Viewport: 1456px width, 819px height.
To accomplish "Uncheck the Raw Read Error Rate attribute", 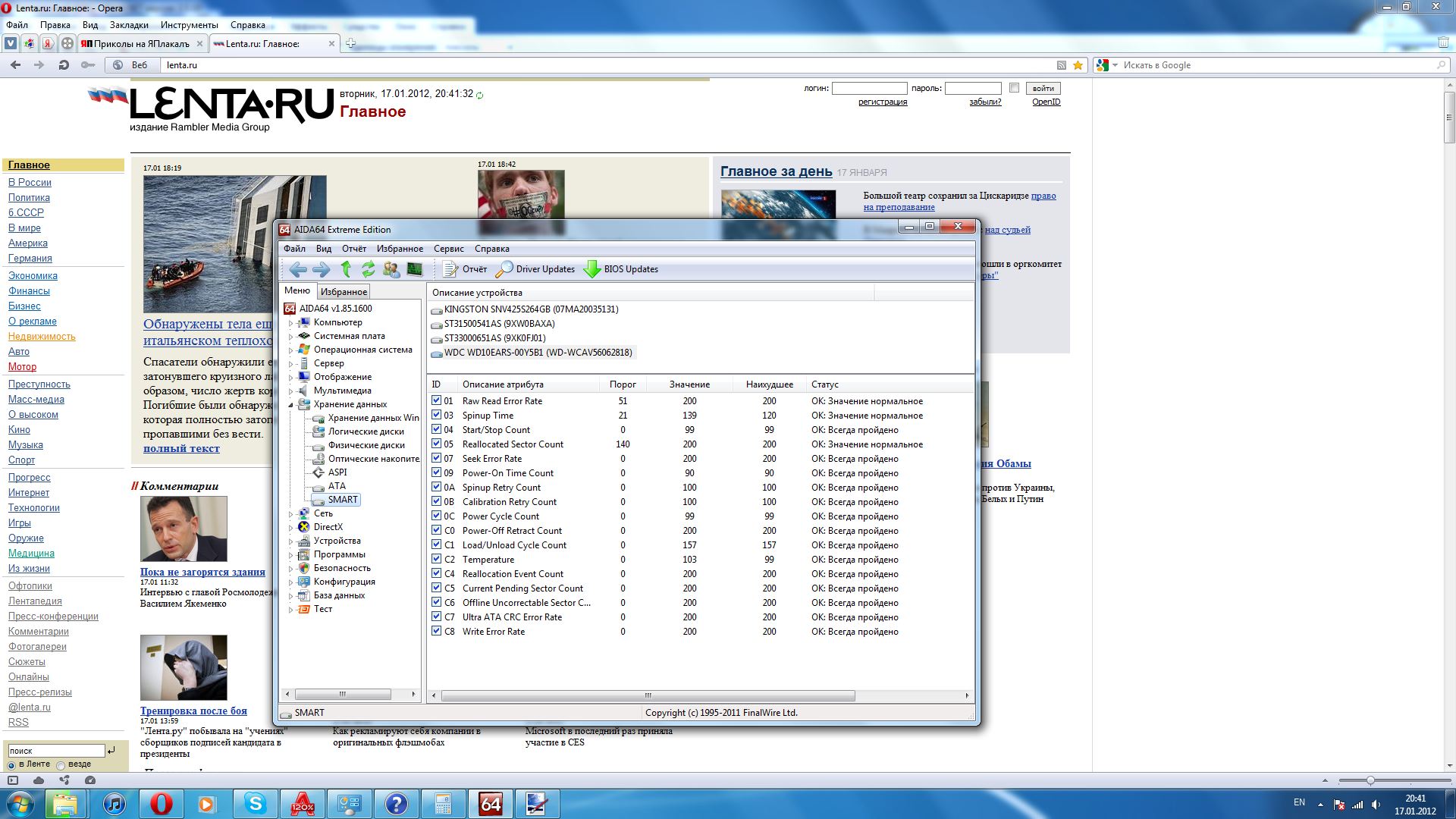I will pyautogui.click(x=437, y=400).
